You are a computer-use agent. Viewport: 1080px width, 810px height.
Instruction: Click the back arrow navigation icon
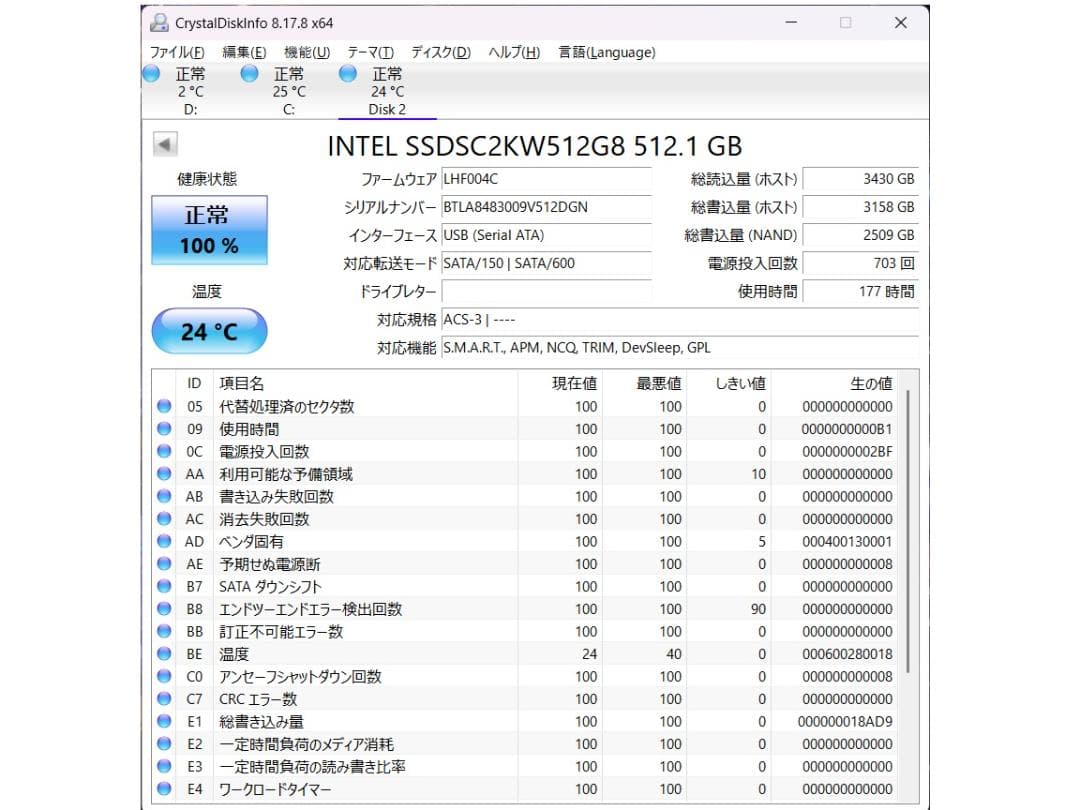click(163, 143)
